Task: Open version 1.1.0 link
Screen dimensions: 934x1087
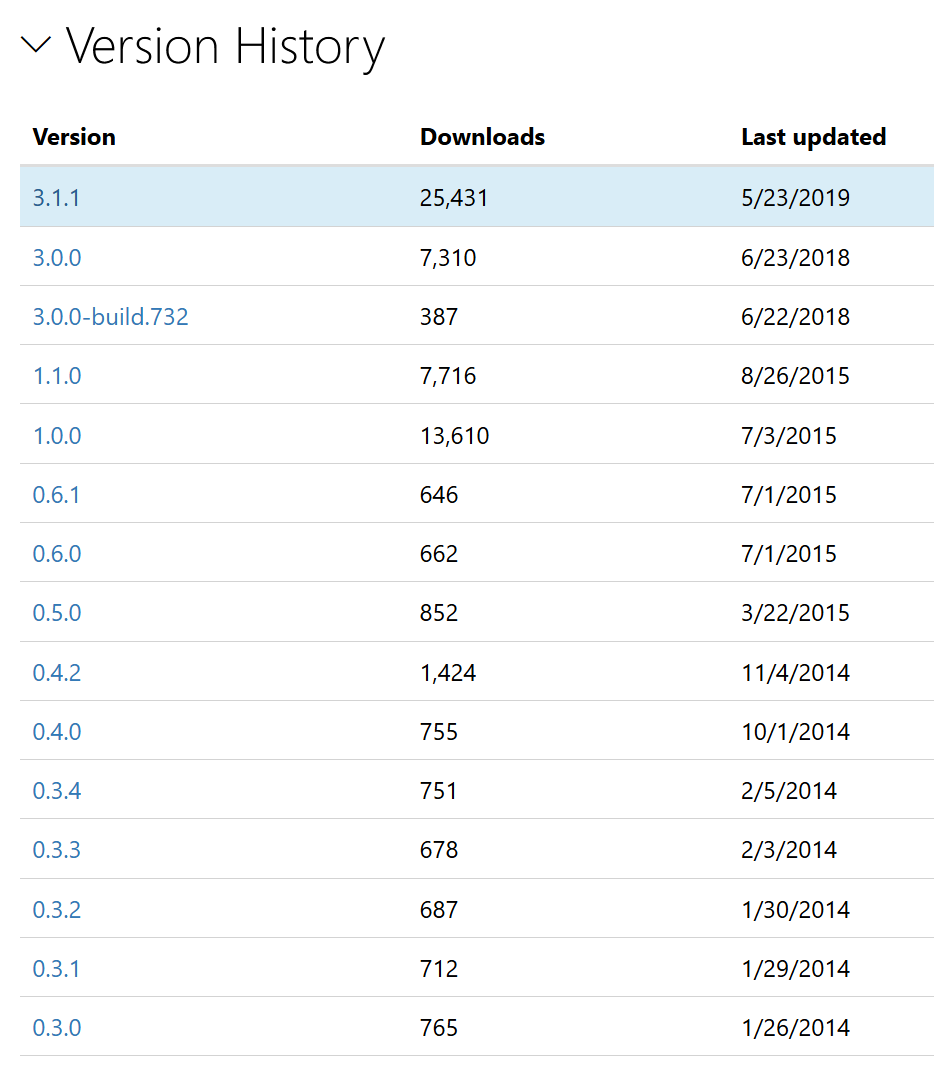Action: 57,376
